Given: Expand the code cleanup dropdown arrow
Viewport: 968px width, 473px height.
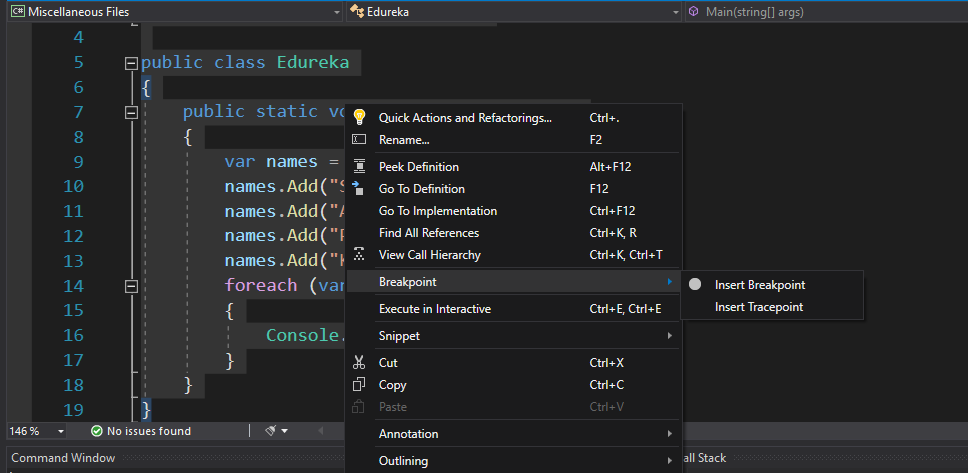Looking at the screenshot, I should tap(285, 431).
